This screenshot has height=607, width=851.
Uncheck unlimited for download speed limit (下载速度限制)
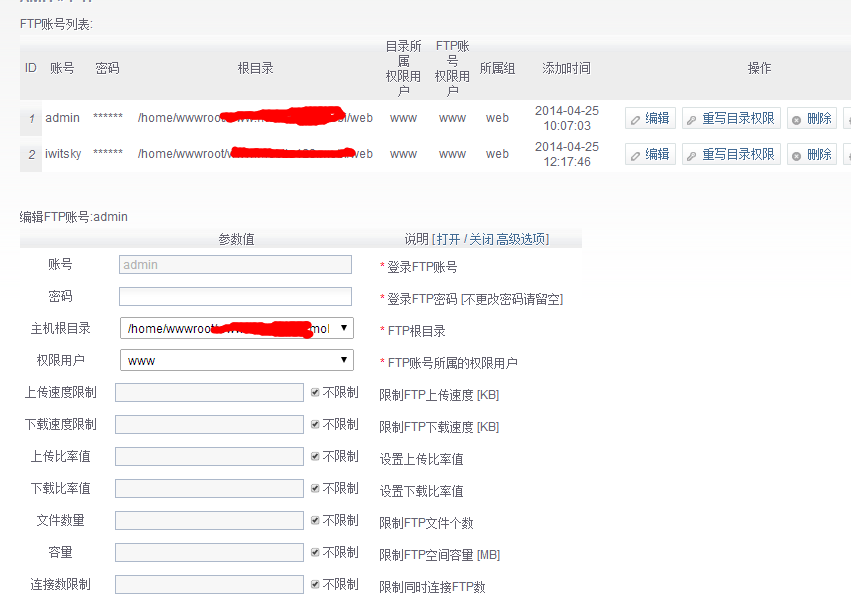point(316,425)
